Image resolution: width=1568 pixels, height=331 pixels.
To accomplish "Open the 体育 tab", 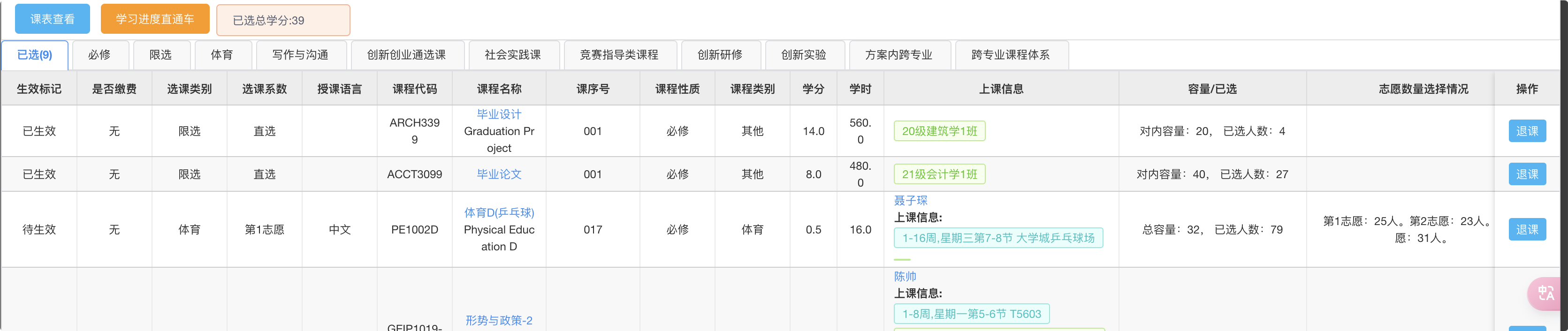I will point(221,55).
